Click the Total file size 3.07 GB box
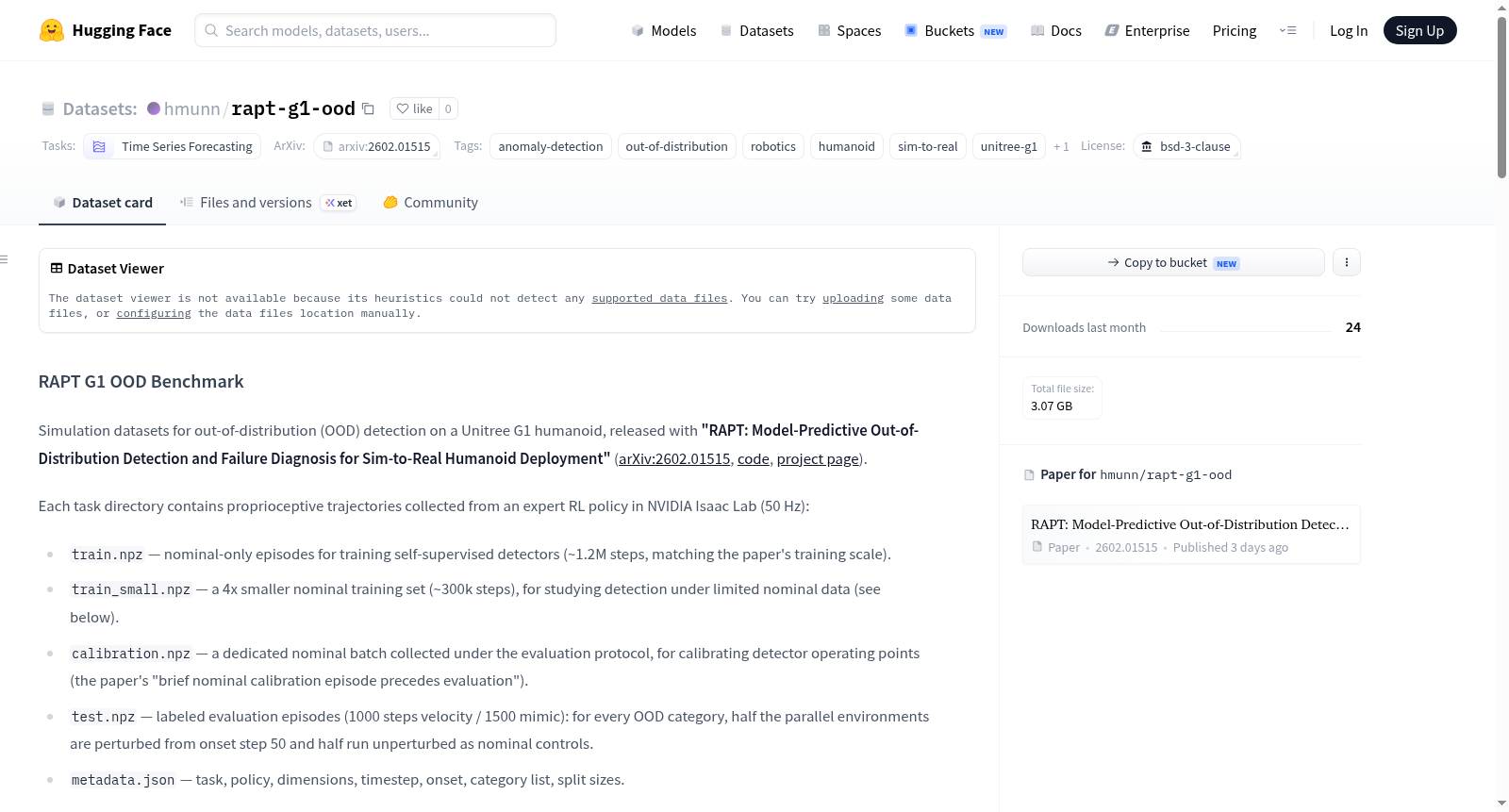This screenshot has height=812, width=1509. (1062, 397)
